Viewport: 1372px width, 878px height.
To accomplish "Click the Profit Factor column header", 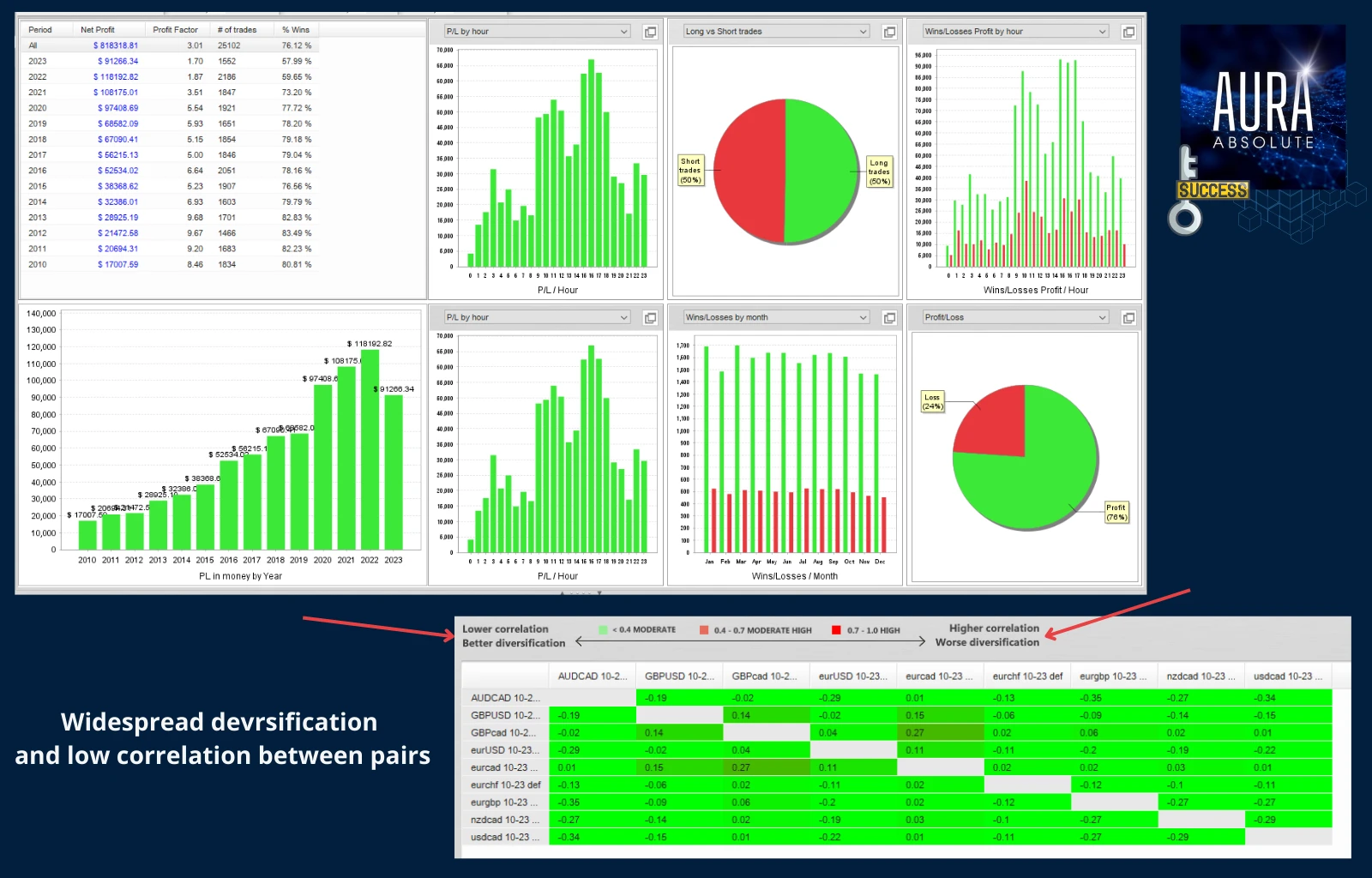I will [175, 30].
